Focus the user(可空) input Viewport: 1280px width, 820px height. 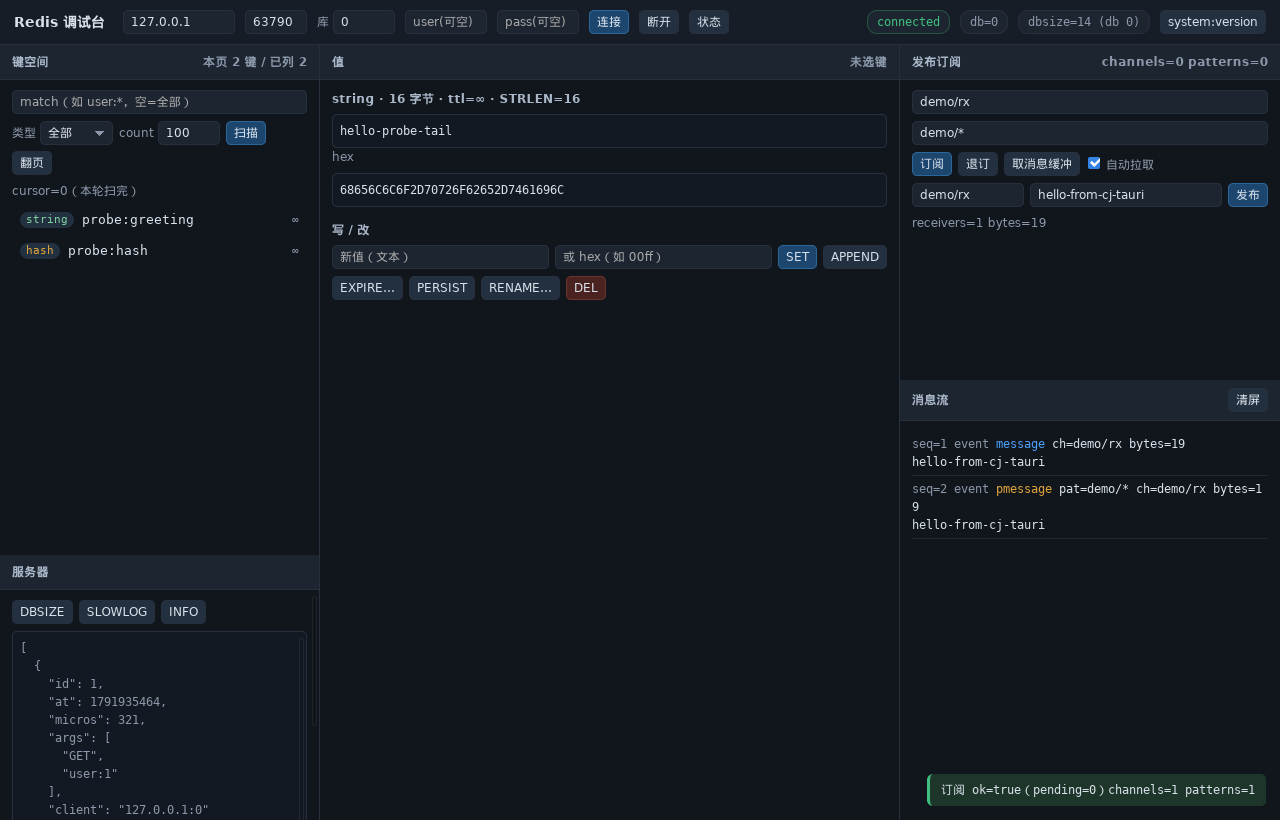446,22
